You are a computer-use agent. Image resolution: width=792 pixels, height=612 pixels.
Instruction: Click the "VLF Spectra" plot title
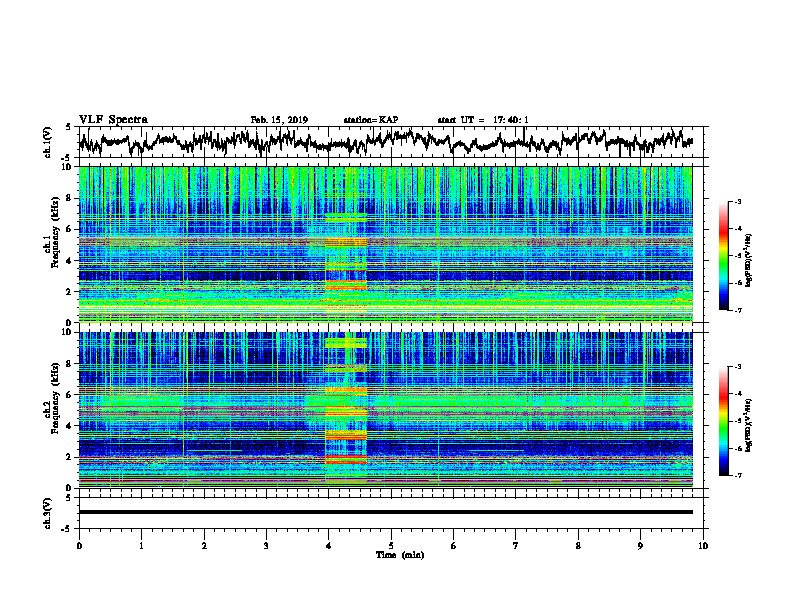[x=113, y=120]
